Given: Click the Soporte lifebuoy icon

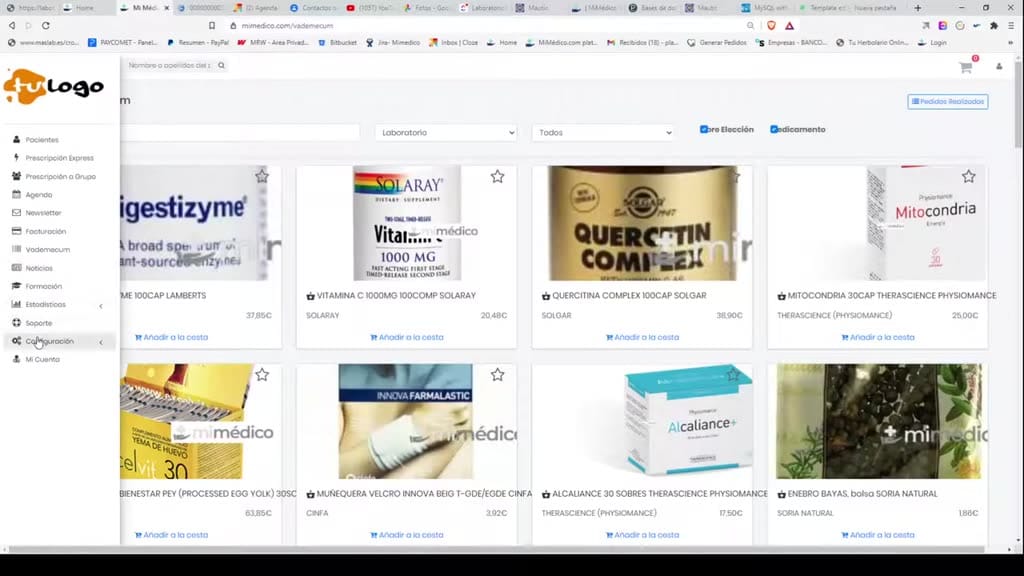Looking at the screenshot, I should pyautogui.click(x=16, y=322).
